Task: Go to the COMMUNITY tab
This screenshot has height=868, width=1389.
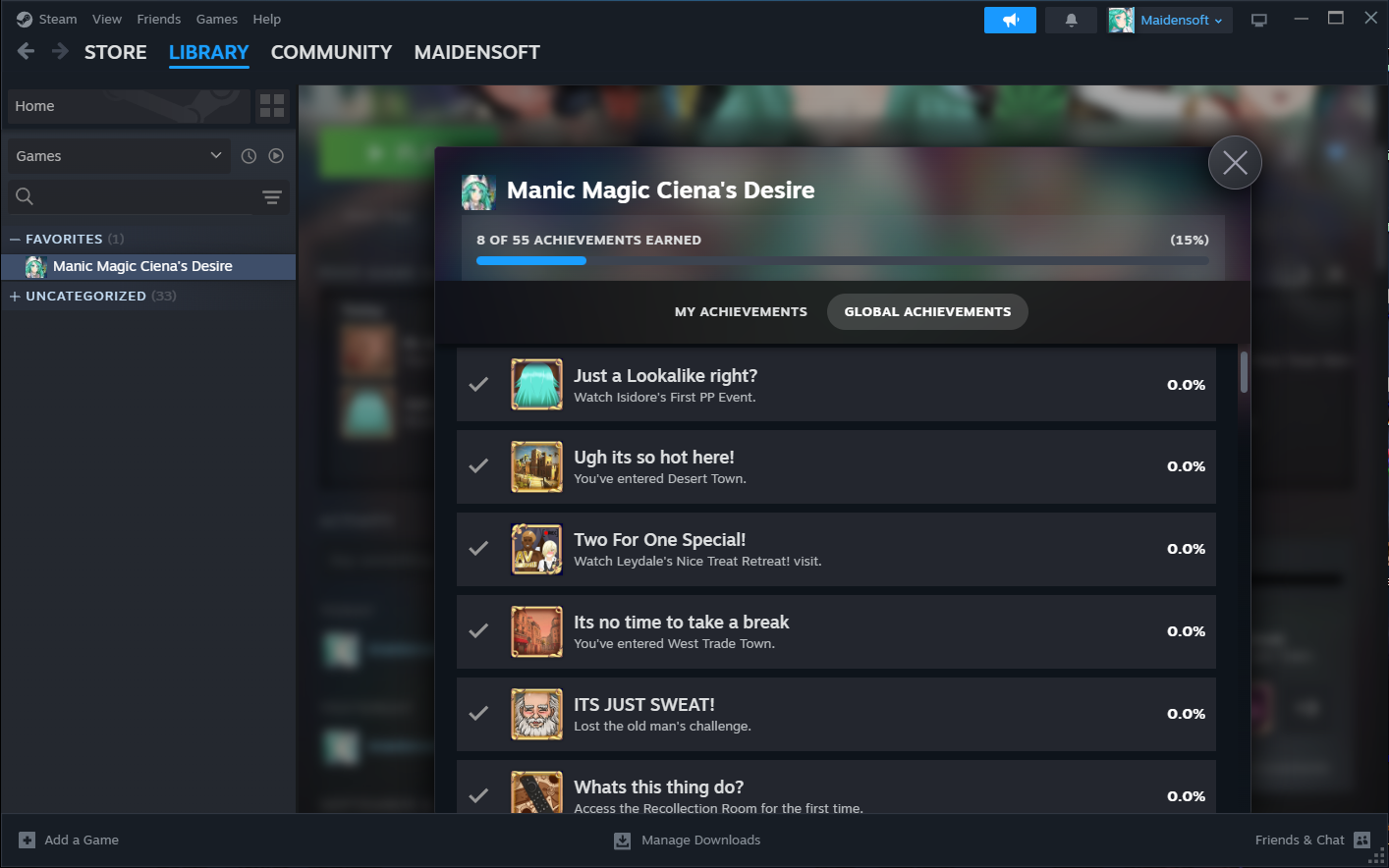Action: pyautogui.click(x=332, y=53)
